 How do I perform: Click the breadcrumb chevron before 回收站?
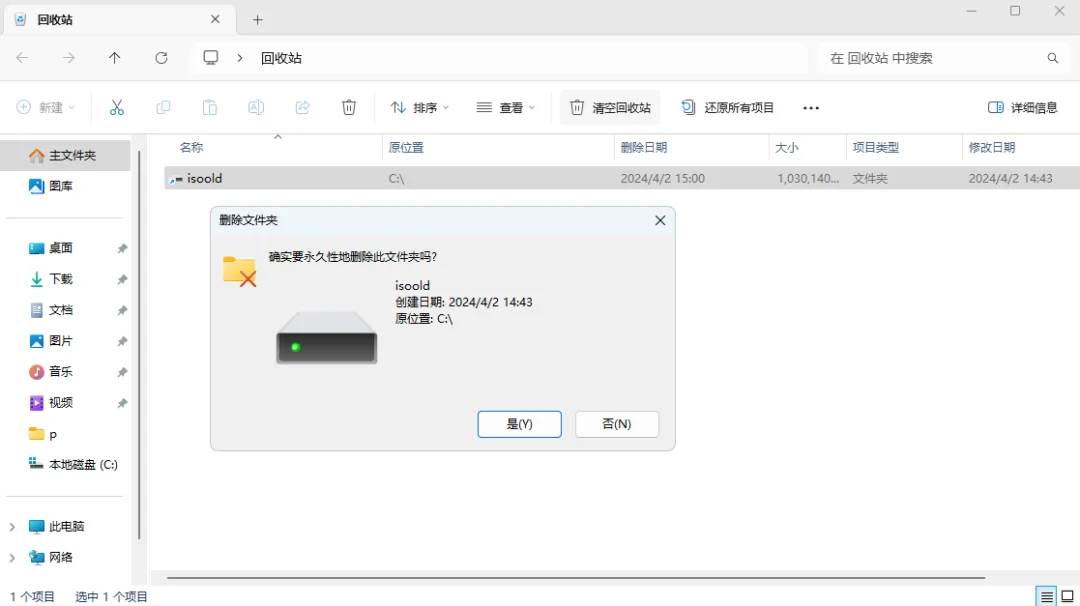tap(240, 58)
